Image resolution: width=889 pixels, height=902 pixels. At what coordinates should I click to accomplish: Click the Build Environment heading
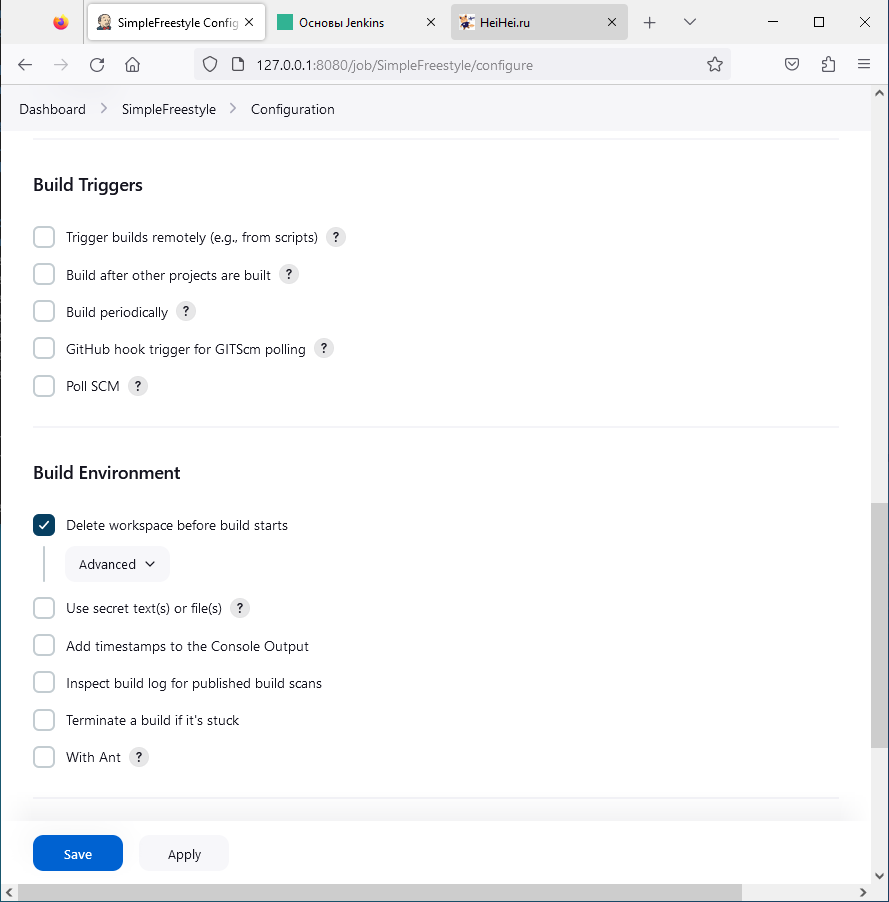pos(106,473)
